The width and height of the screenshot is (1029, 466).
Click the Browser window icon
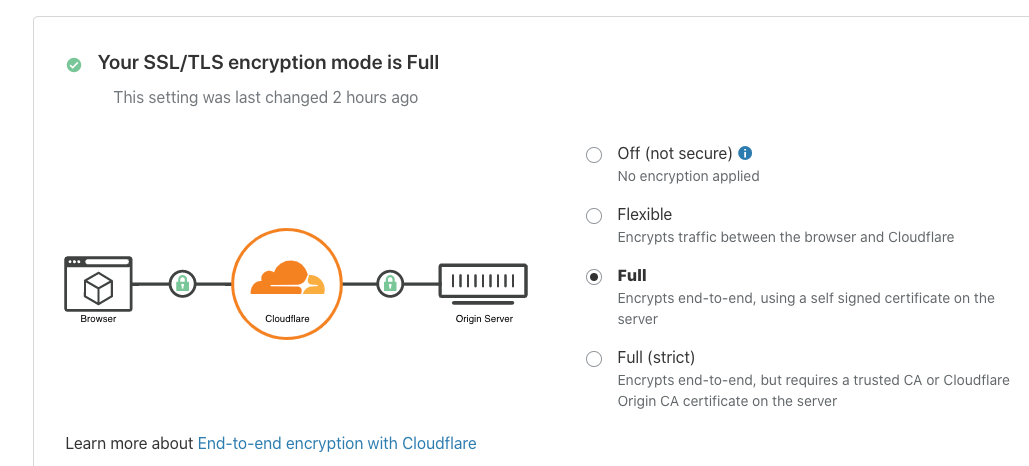point(98,284)
